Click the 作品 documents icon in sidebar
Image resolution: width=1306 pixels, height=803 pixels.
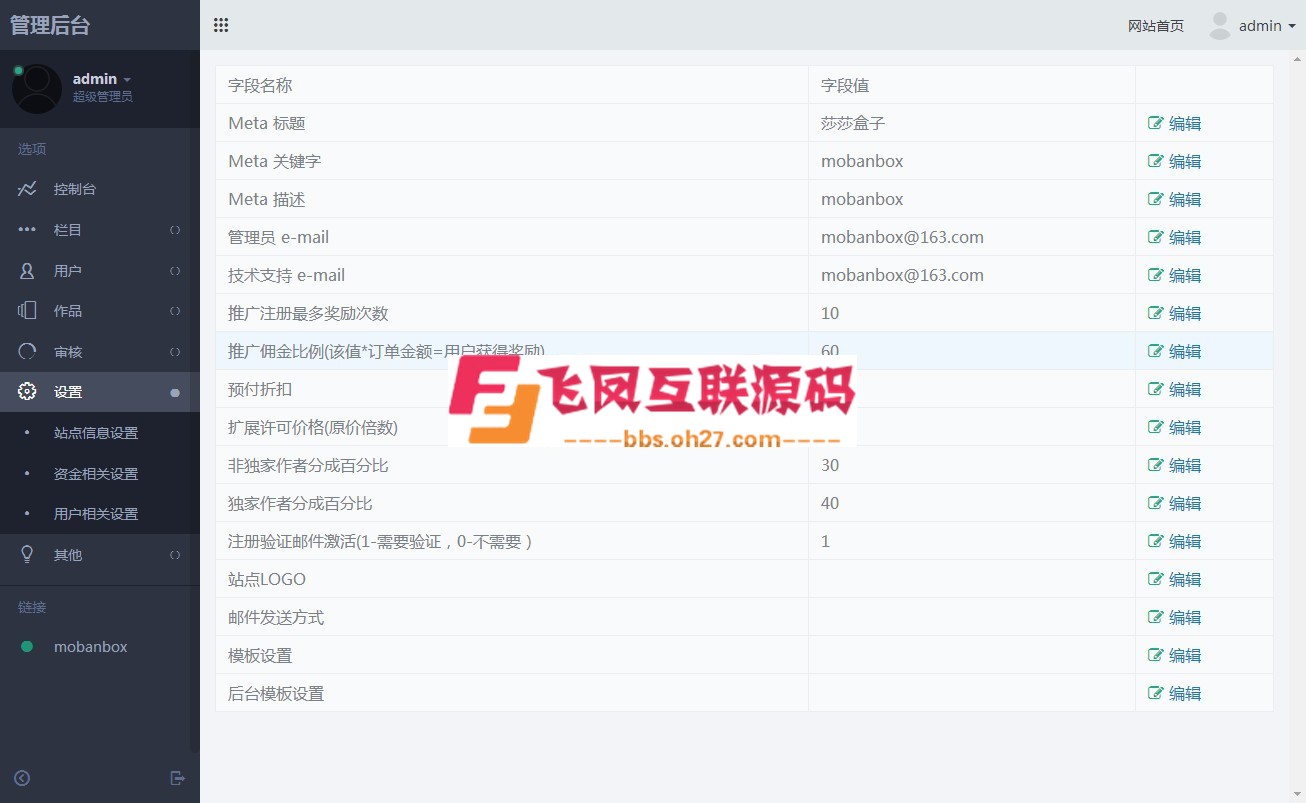click(27, 311)
